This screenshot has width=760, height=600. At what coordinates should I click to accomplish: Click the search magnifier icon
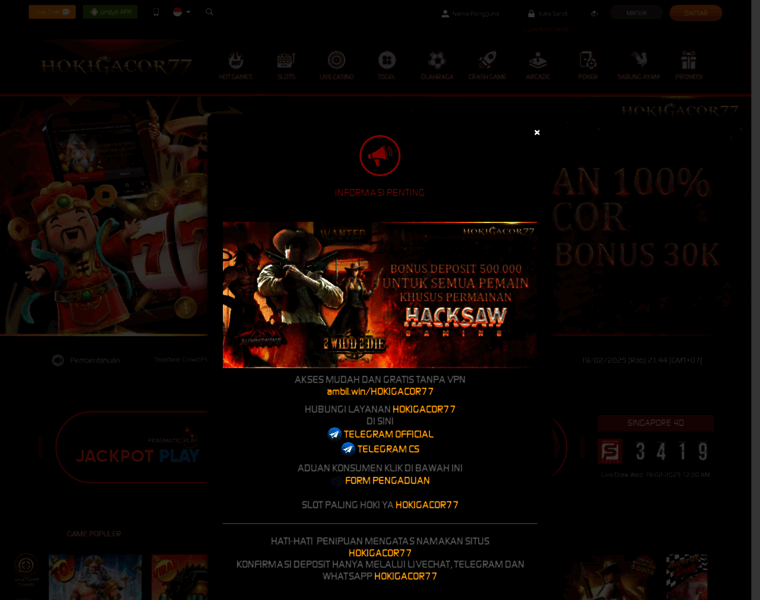click(209, 12)
